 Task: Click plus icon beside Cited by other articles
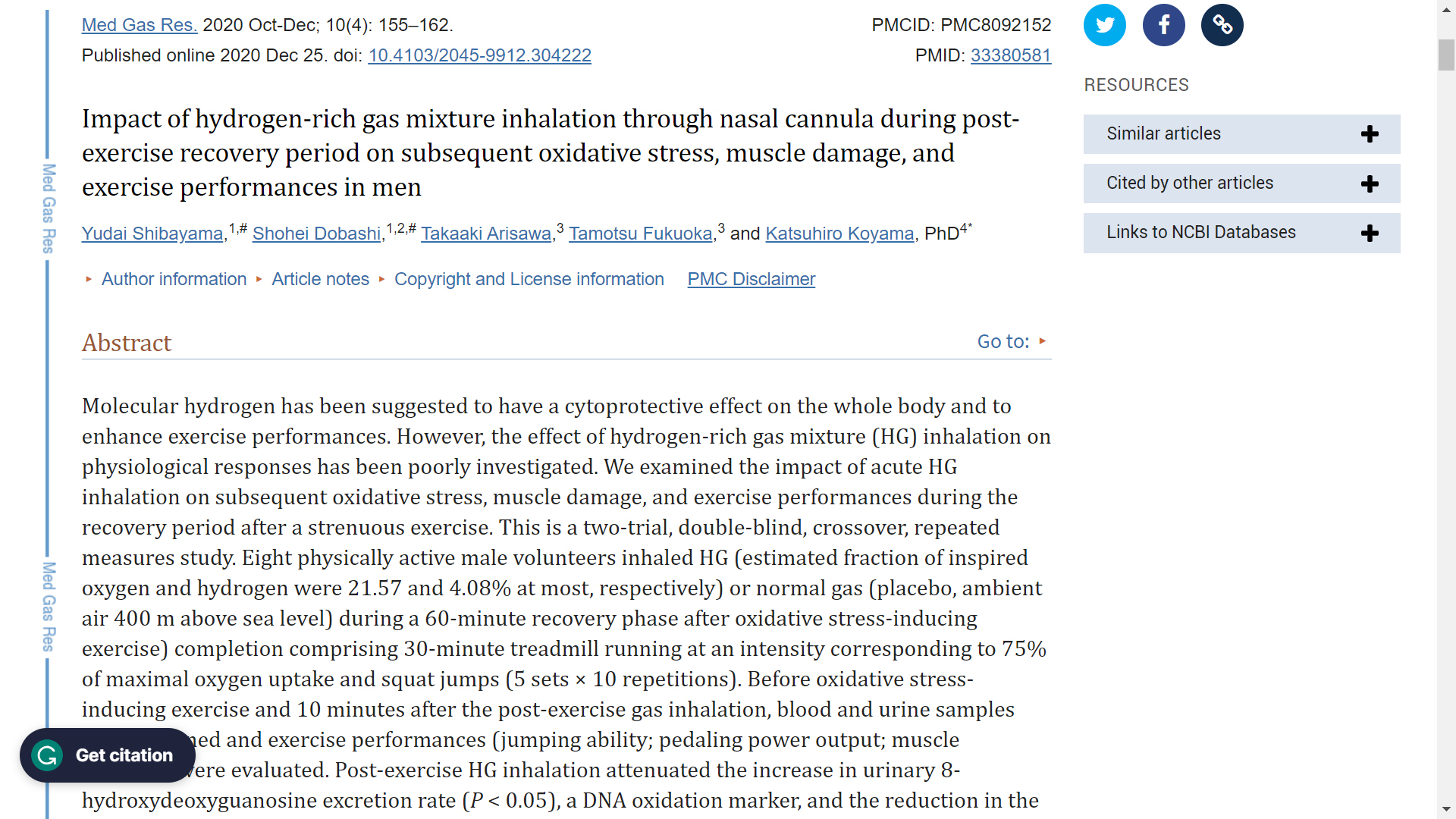tap(1369, 184)
